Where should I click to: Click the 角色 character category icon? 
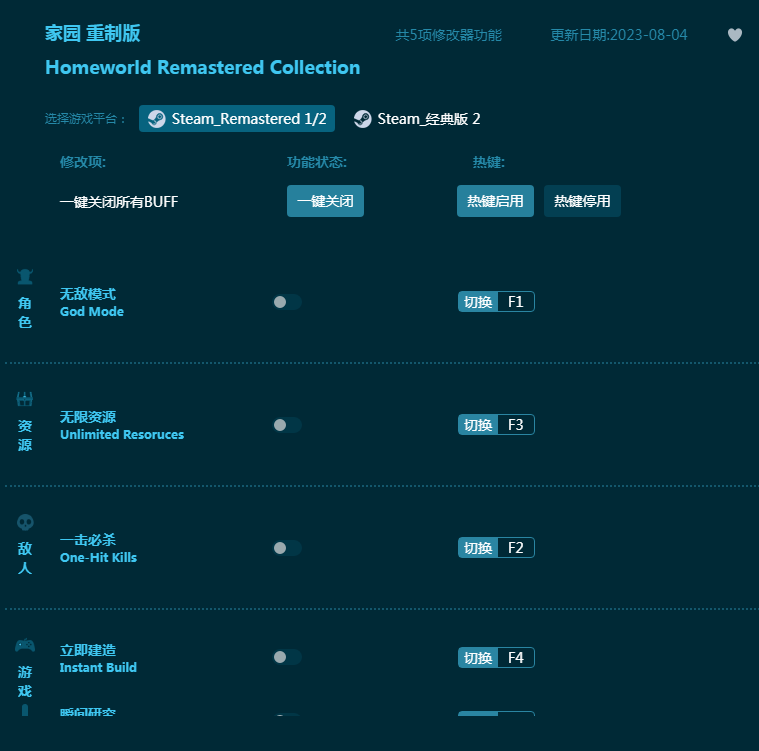click(25, 277)
